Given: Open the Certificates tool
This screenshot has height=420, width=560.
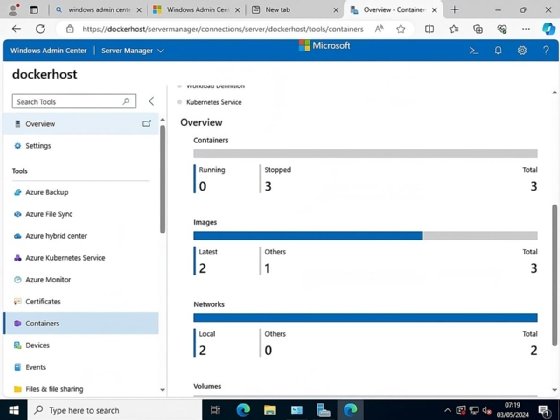Looking at the screenshot, I should coord(81,301).
